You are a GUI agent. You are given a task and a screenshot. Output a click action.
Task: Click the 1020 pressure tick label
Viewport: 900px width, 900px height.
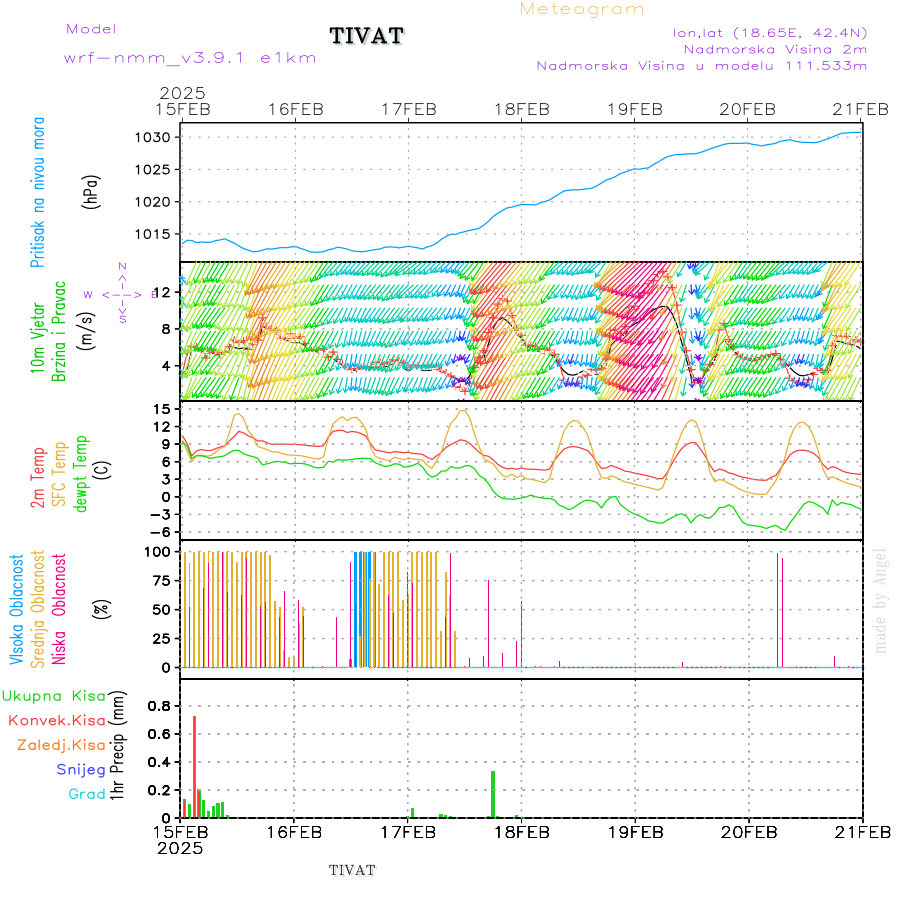153,201
